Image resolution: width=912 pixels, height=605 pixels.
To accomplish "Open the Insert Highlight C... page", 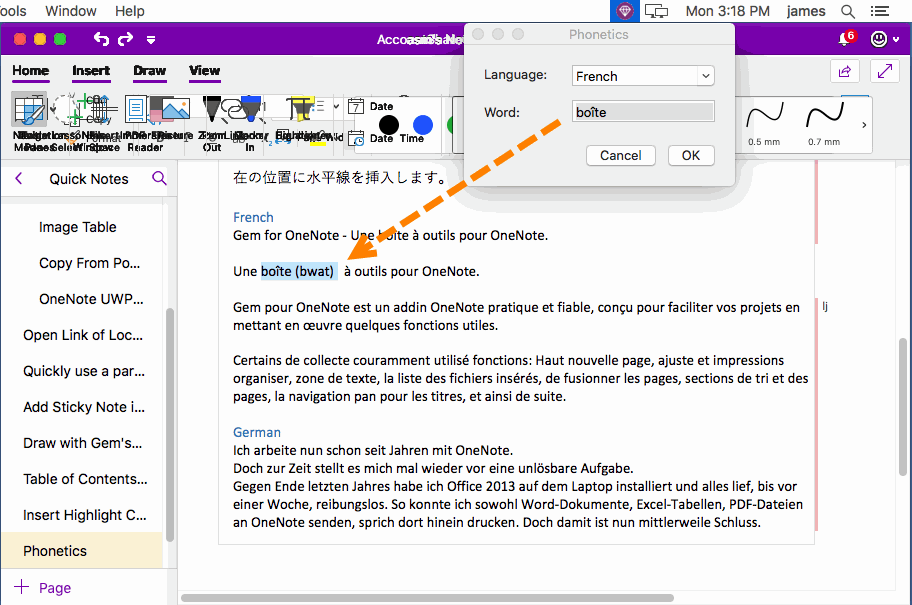I will (x=84, y=515).
